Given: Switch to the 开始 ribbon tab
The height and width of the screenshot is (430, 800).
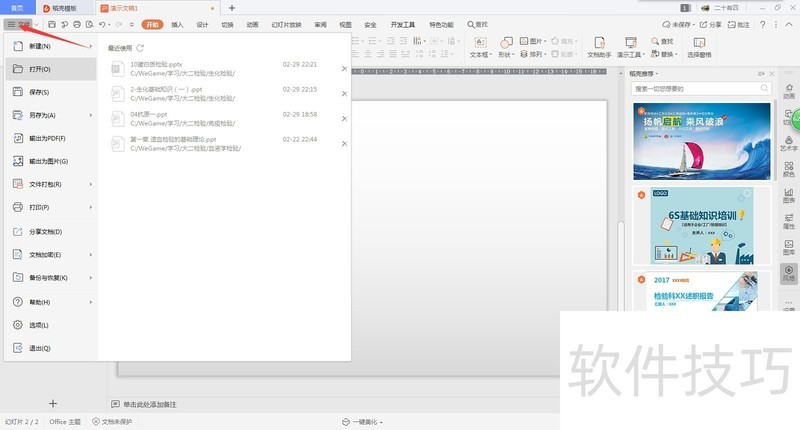Looking at the screenshot, I should point(152,24).
